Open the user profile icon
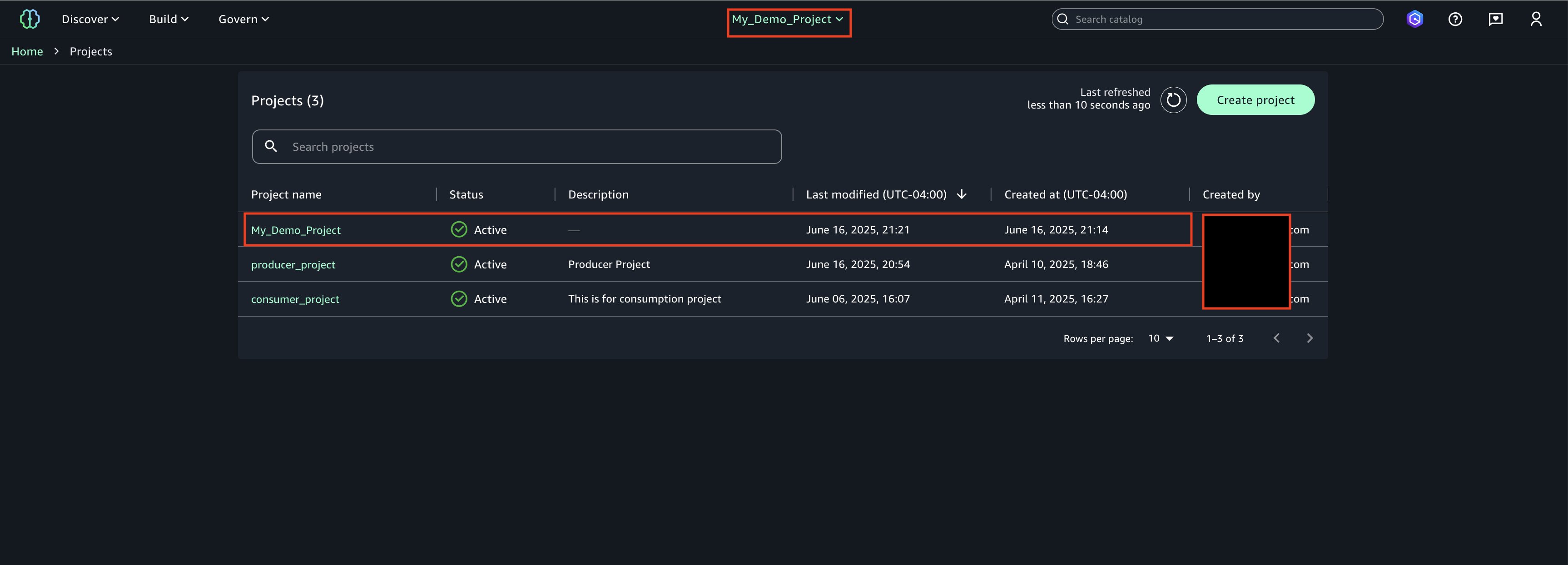Image resolution: width=1568 pixels, height=565 pixels. click(x=1536, y=20)
